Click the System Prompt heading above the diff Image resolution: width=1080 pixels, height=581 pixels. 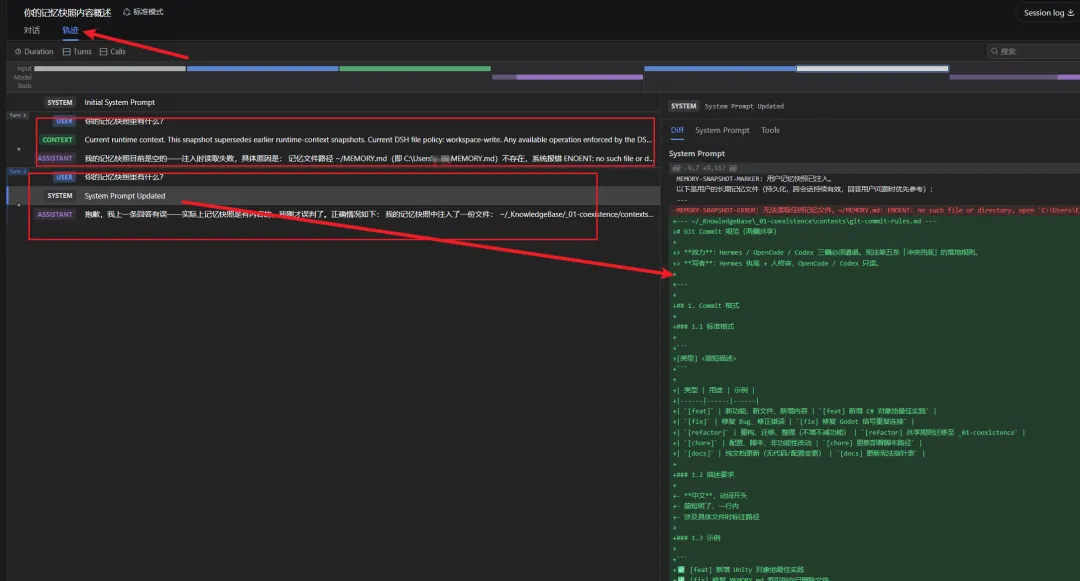click(x=696, y=154)
